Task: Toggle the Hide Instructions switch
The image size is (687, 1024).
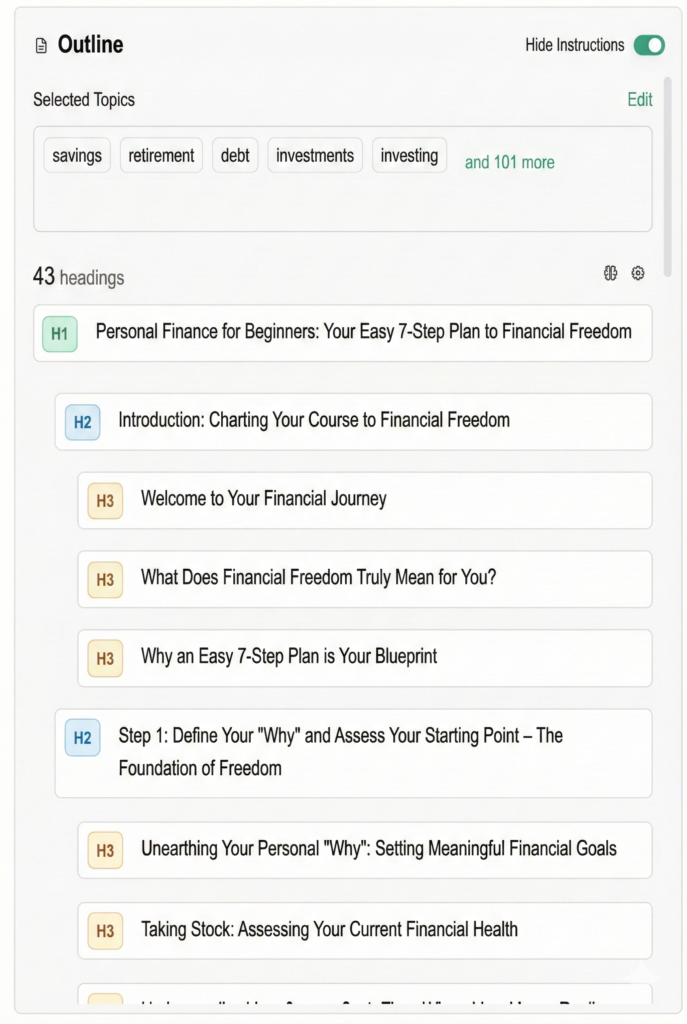Action: tap(648, 45)
